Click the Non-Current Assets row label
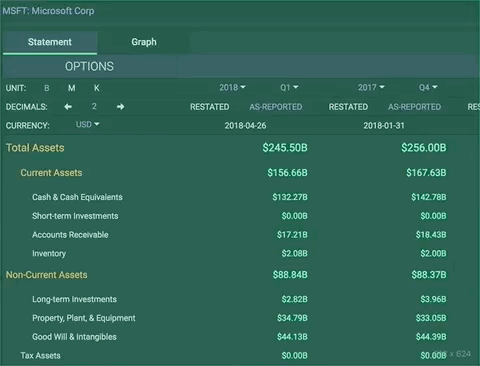 tap(47, 275)
